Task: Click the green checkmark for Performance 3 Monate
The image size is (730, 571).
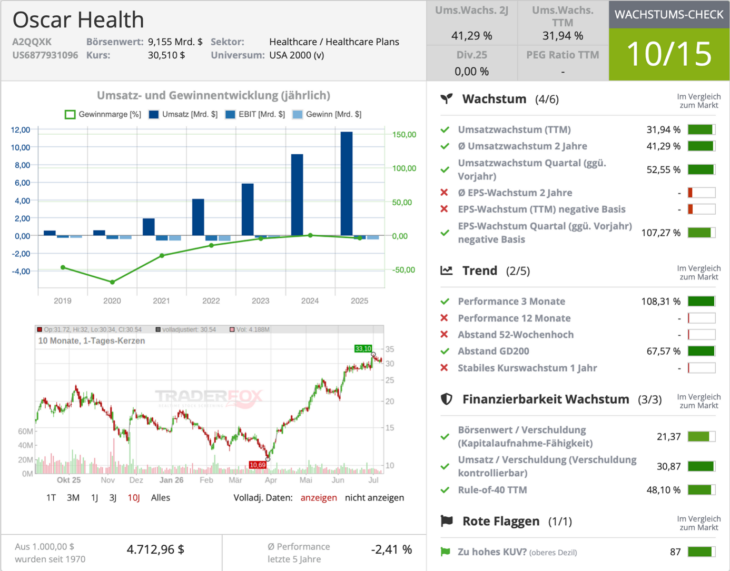Action: [445, 301]
